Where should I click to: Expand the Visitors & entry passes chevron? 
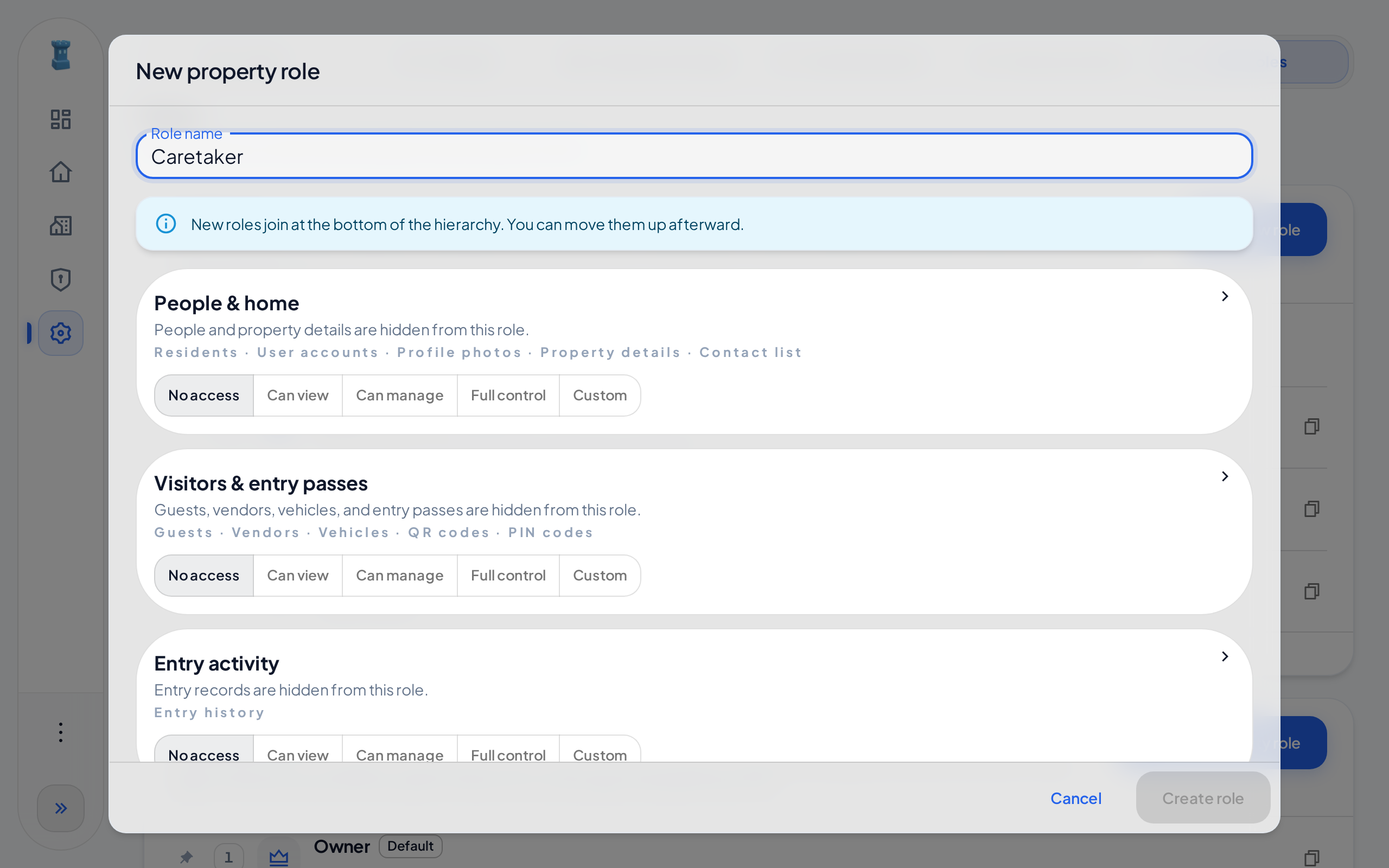point(1224,476)
